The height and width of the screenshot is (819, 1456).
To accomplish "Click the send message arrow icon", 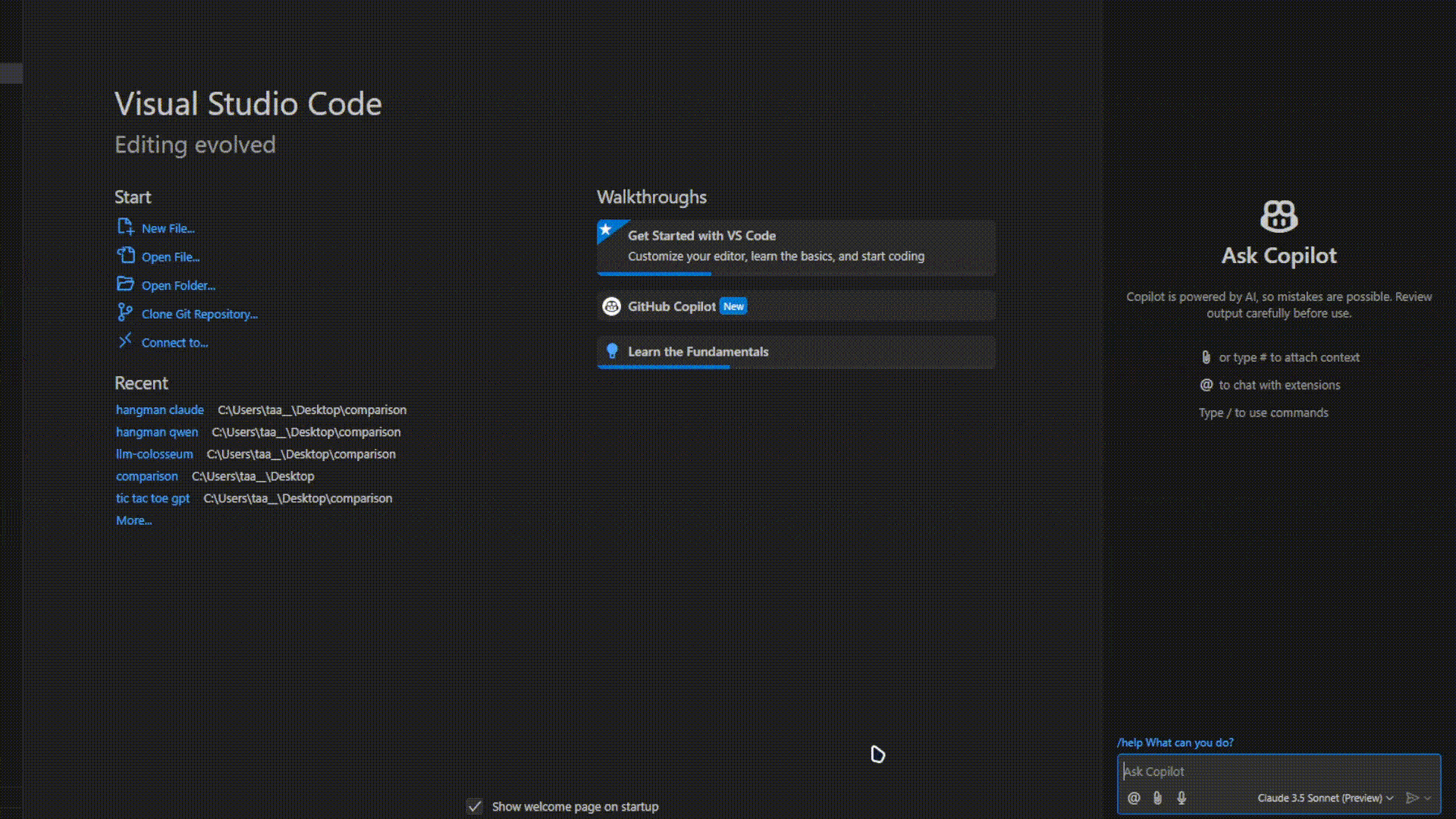I will tap(1411, 798).
